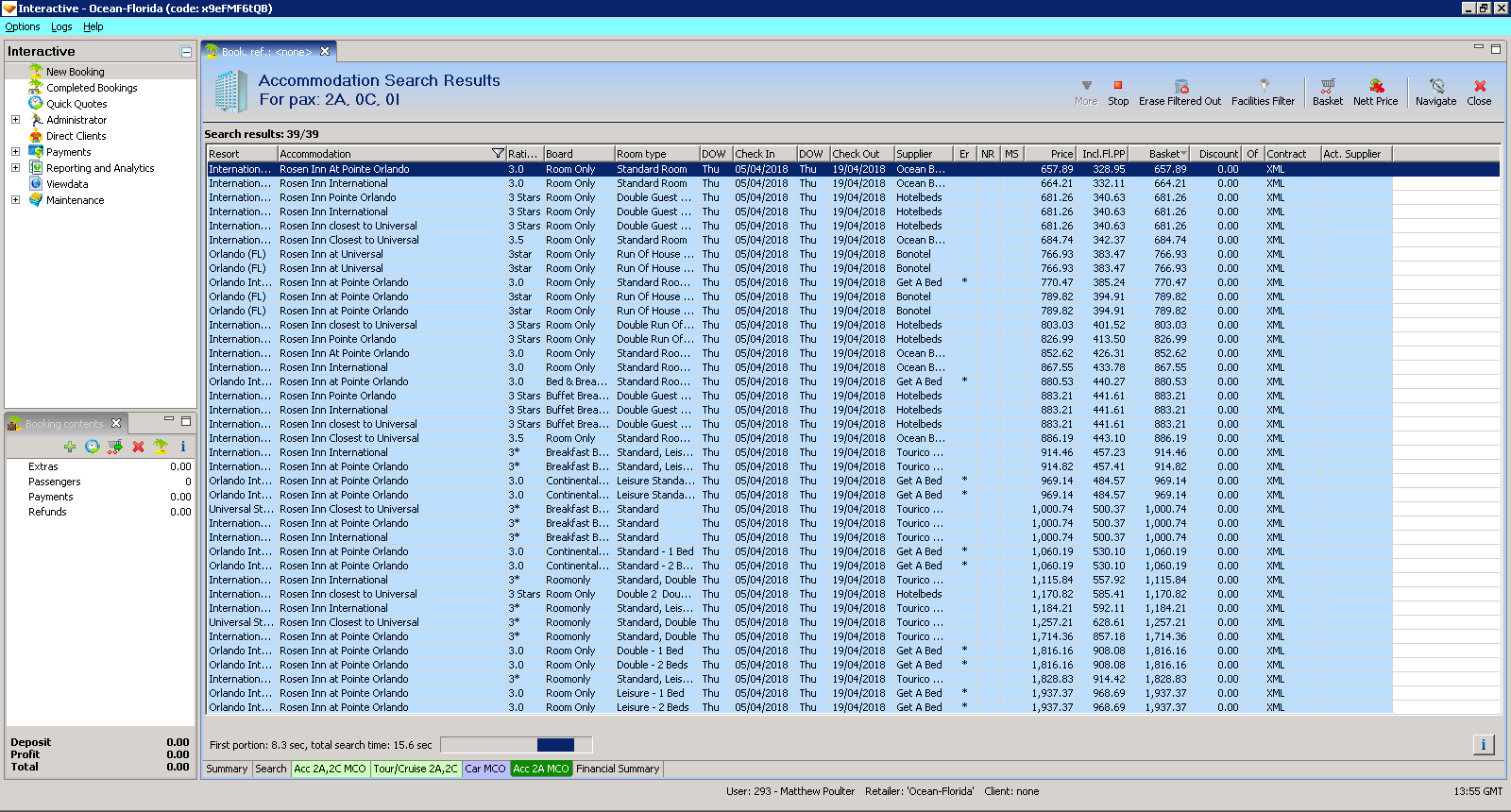Expand the Payments tree node
The height and width of the screenshot is (812, 1511).
click(x=15, y=152)
